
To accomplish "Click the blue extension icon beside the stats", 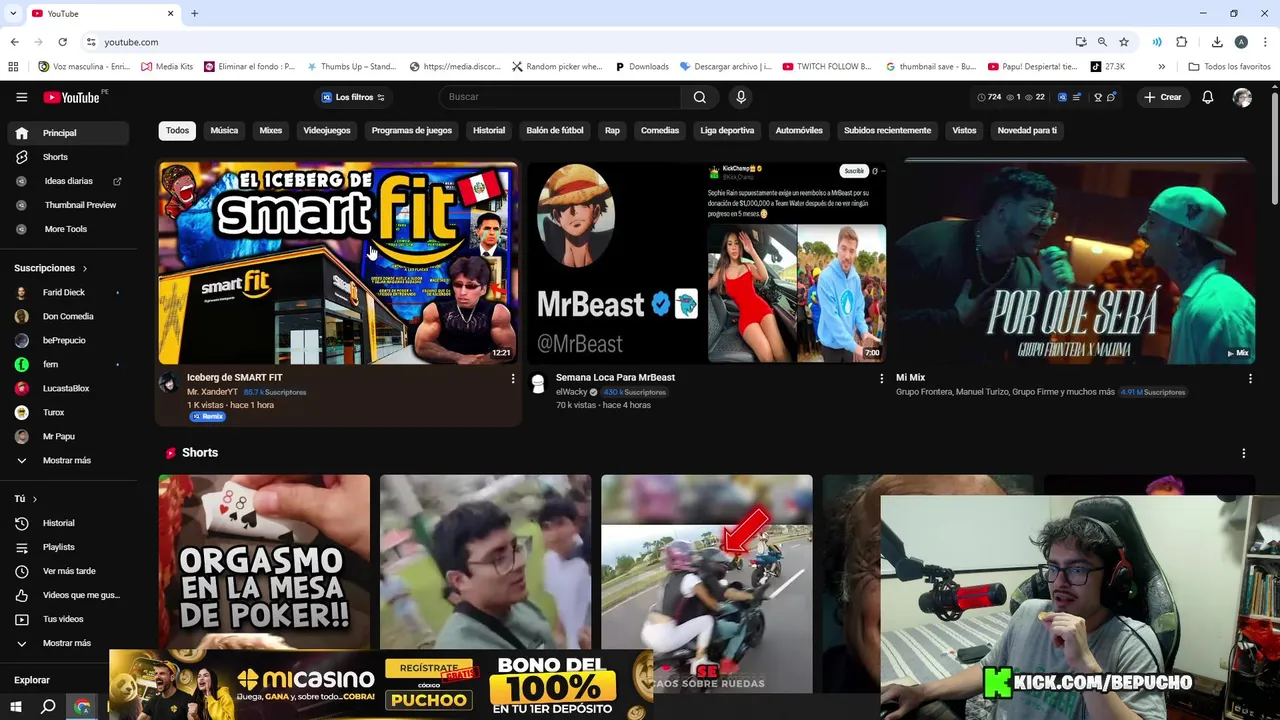I will pyautogui.click(x=1062, y=97).
